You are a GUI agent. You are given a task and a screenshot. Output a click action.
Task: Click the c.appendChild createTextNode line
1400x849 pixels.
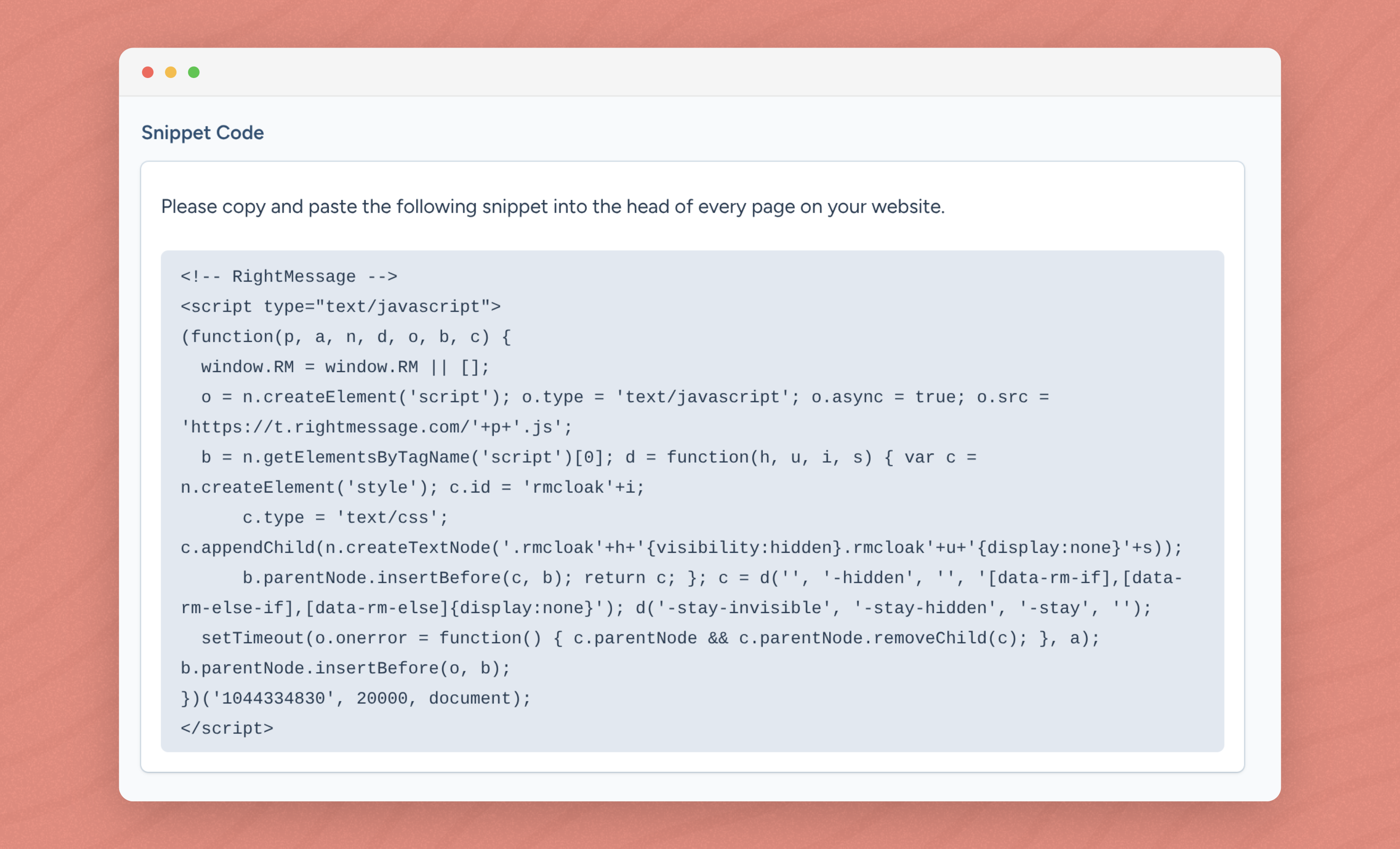click(681, 548)
